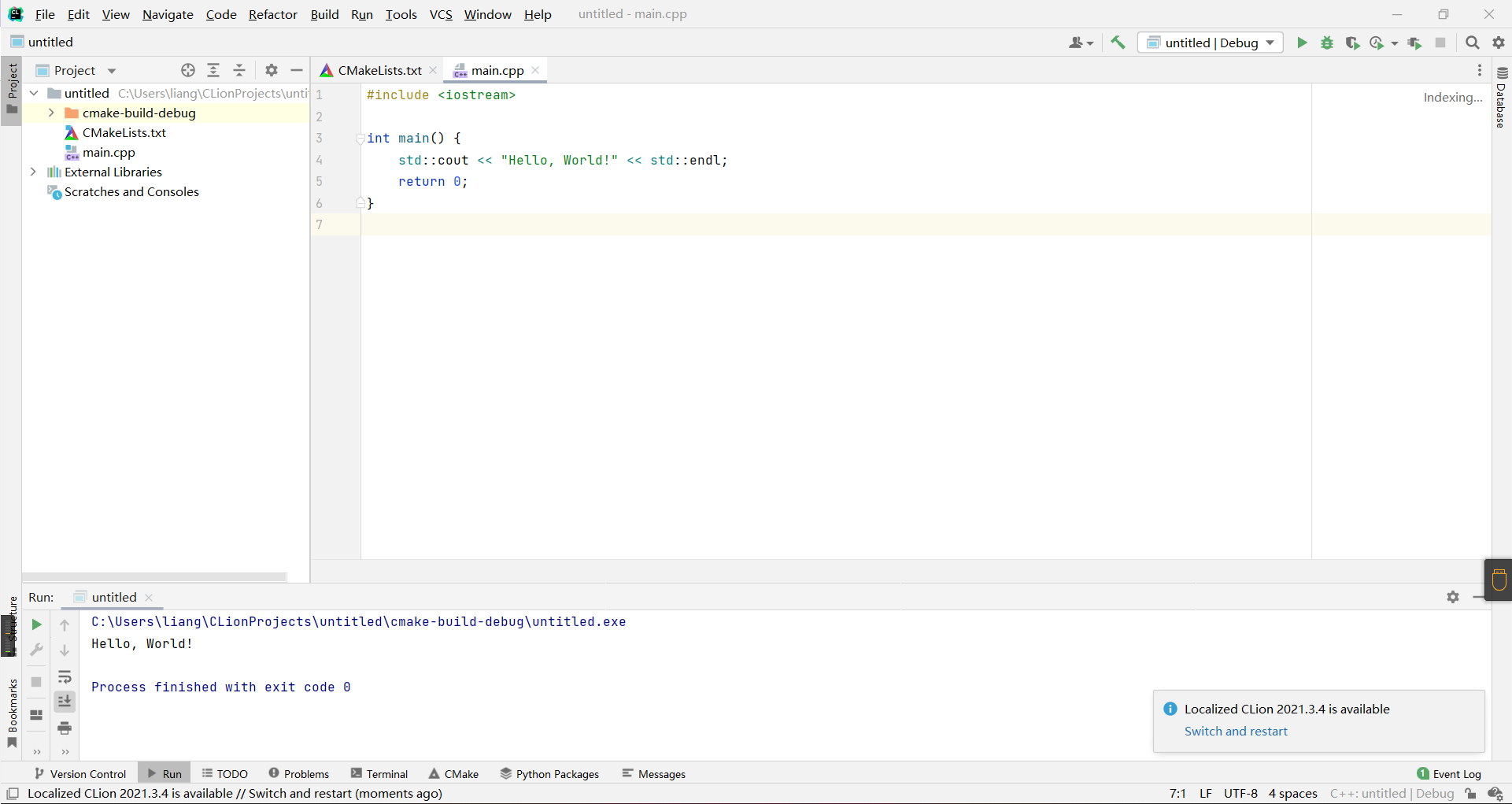Viewport: 1512px width, 804px height.
Task: Toggle the Bookmarks side tool window
Action: [11, 713]
